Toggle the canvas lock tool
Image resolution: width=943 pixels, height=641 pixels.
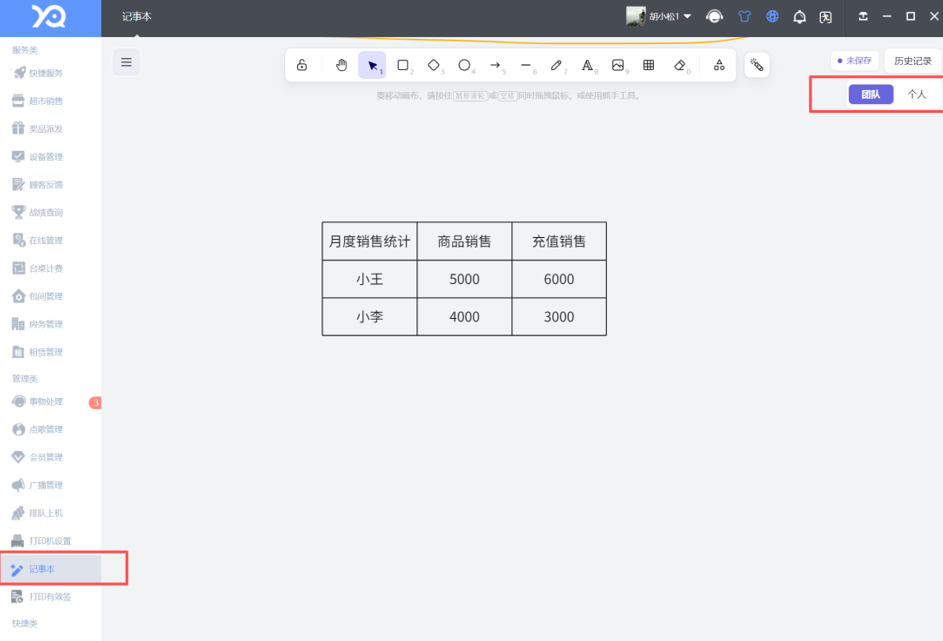click(x=302, y=65)
